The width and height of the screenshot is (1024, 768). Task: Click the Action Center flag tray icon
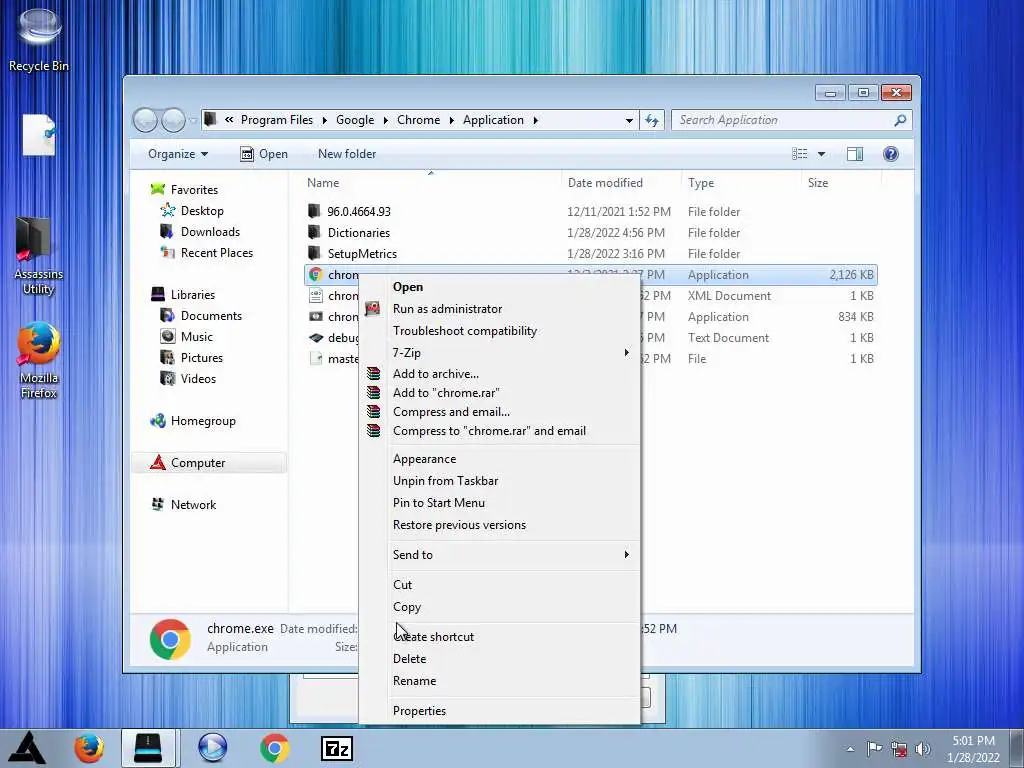pyautogui.click(x=874, y=748)
